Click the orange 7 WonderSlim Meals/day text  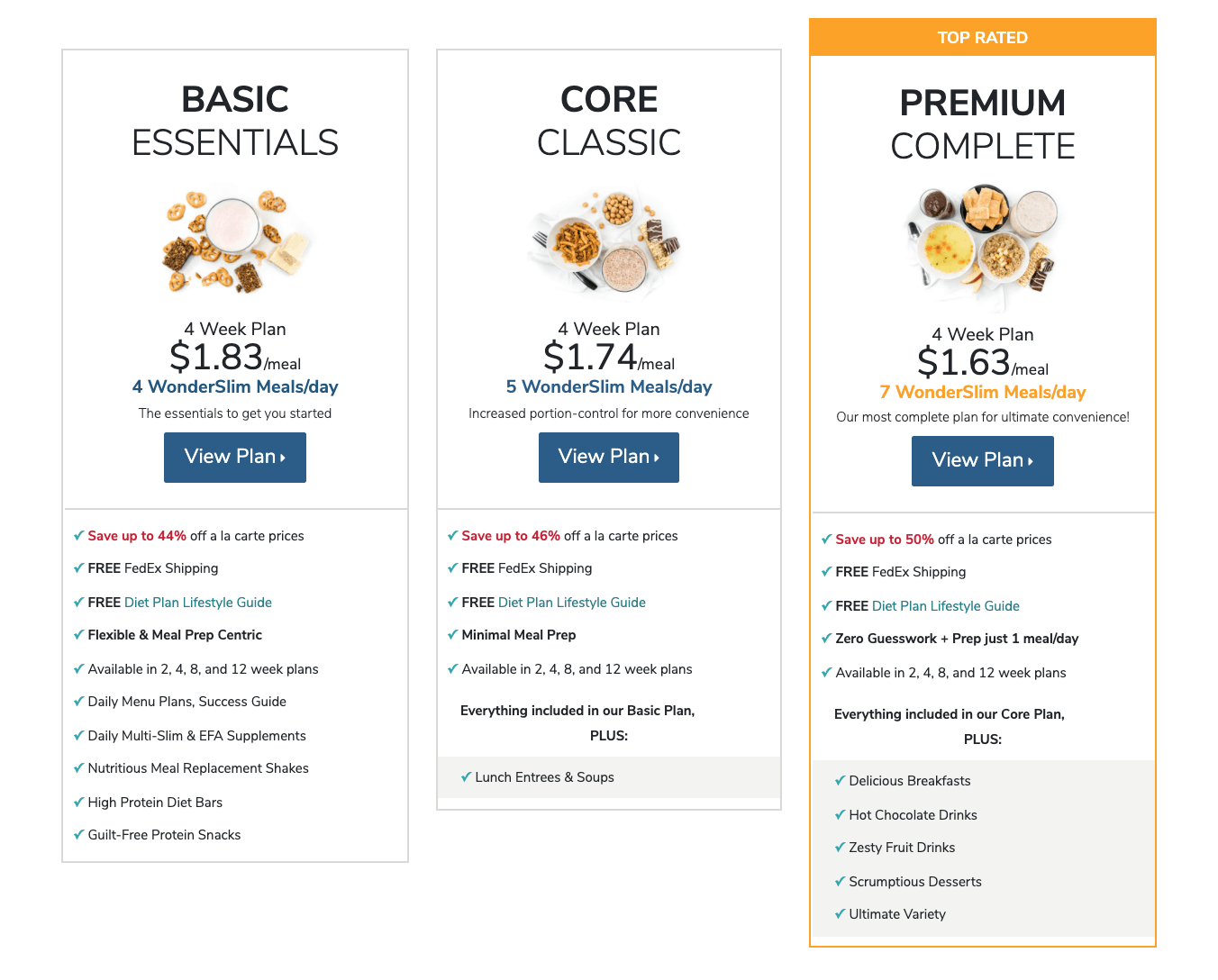coord(983,392)
